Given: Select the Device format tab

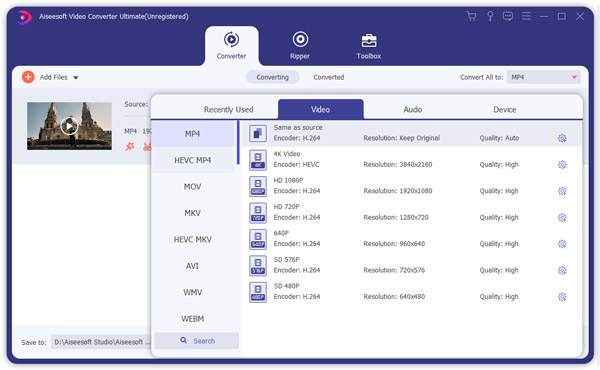Looking at the screenshot, I should click(504, 109).
